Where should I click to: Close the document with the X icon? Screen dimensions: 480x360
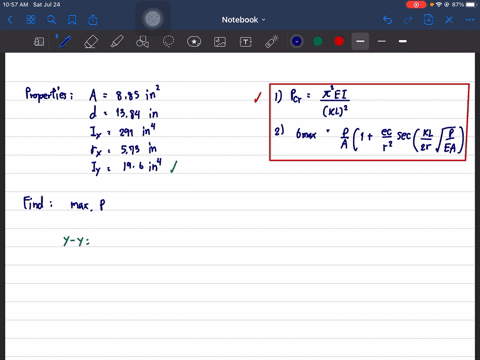point(449,20)
